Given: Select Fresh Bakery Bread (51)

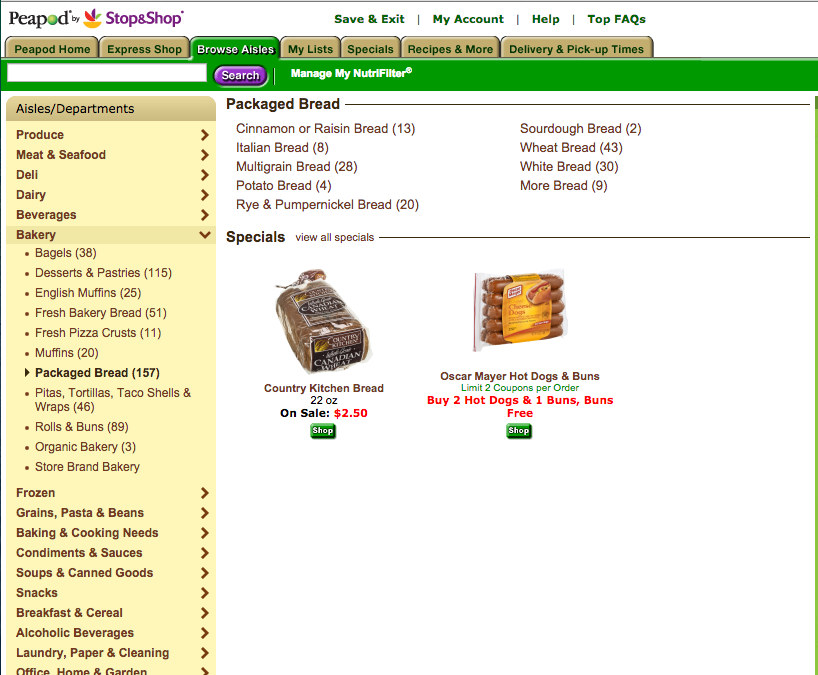Looking at the screenshot, I should coord(101,313).
